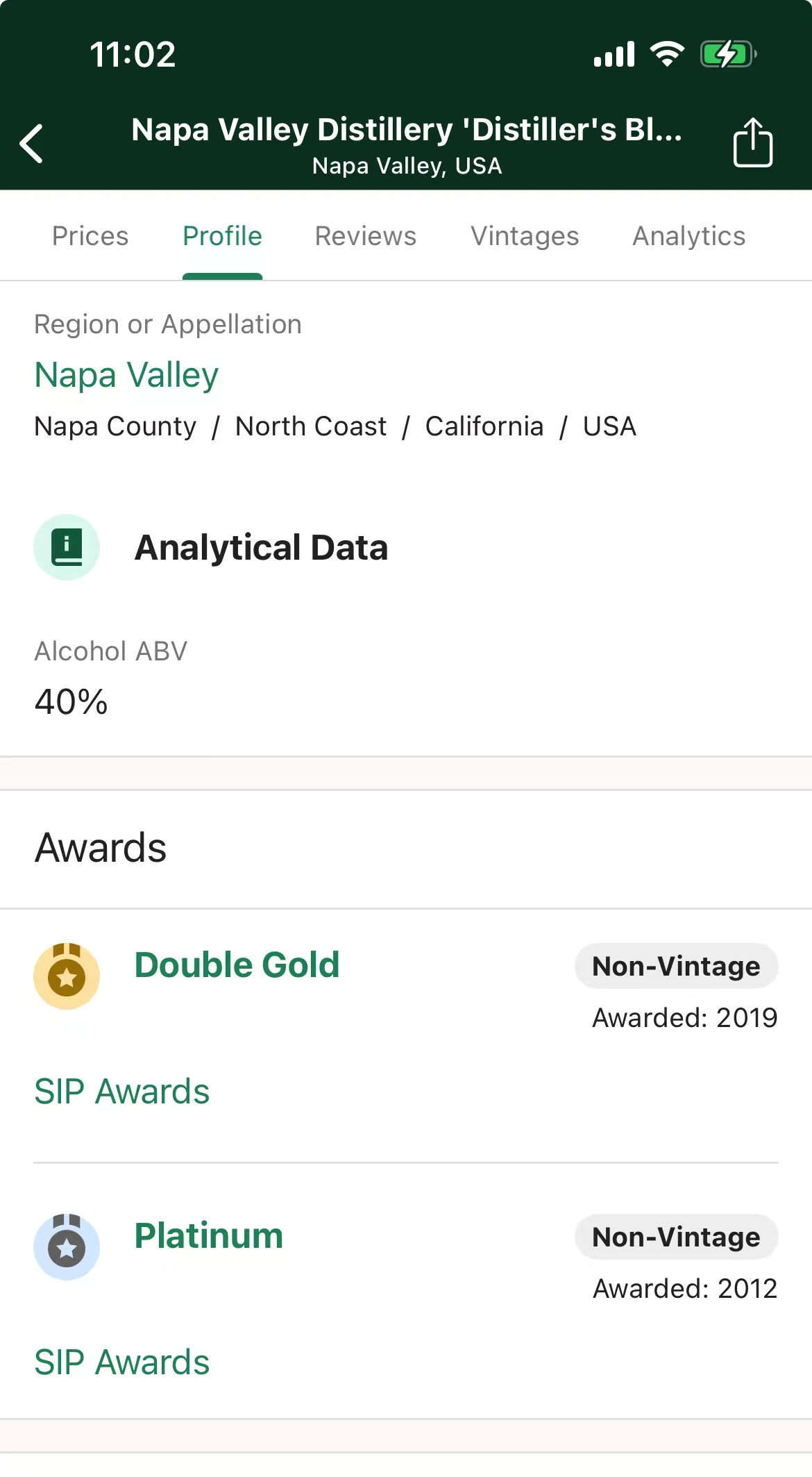Open the Napa Valley region link
The height and width of the screenshot is (1477, 812).
[x=126, y=375]
